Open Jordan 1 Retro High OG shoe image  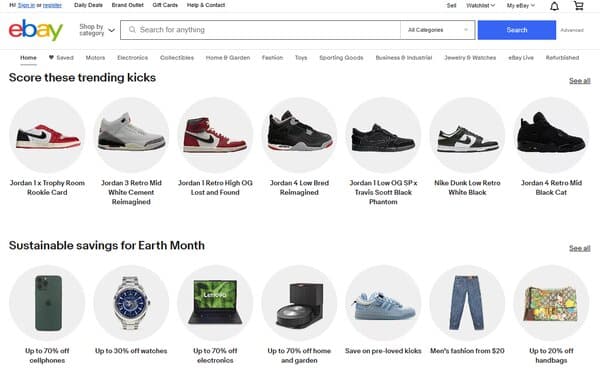215,135
